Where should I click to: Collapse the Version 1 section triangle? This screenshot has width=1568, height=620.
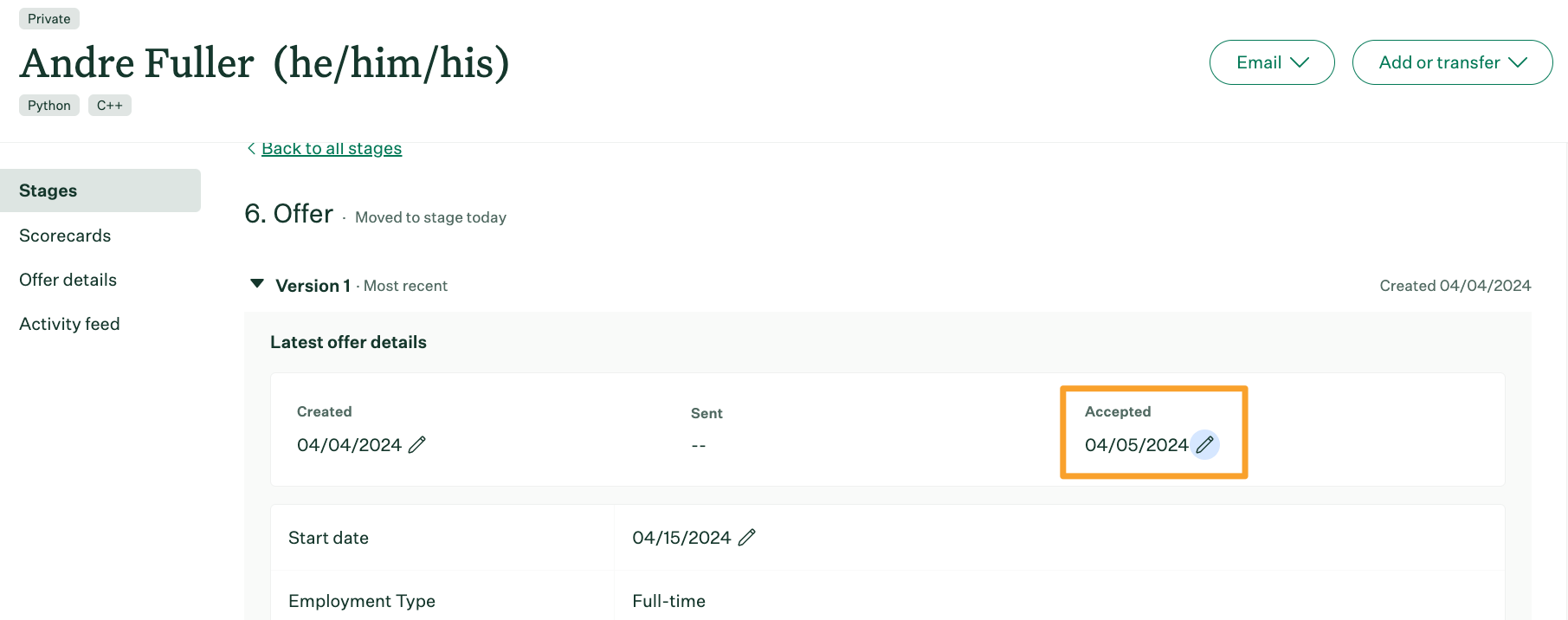pyautogui.click(x=257, y=284)
